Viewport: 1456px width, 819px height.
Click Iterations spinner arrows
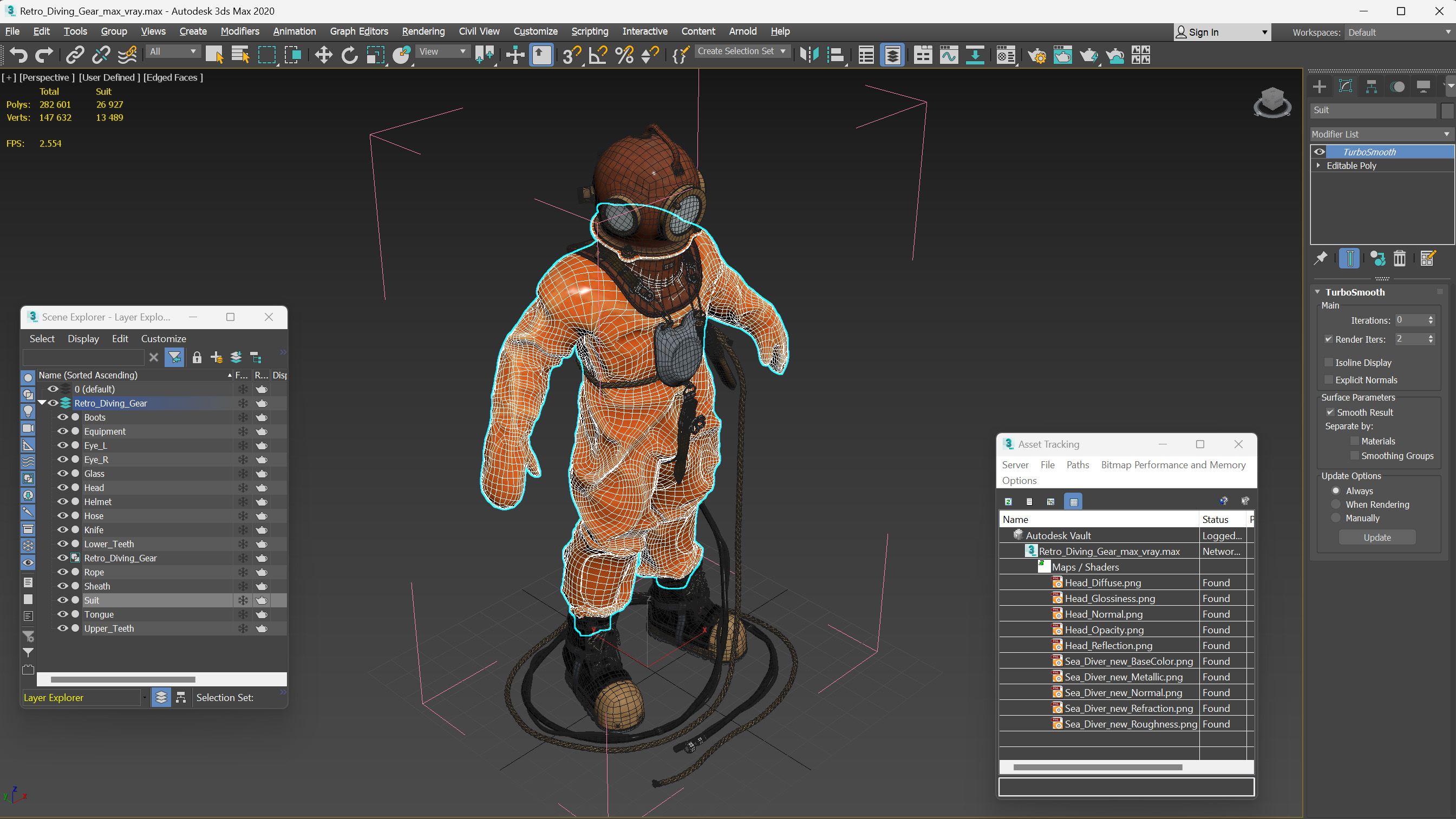click(1431, 320)
